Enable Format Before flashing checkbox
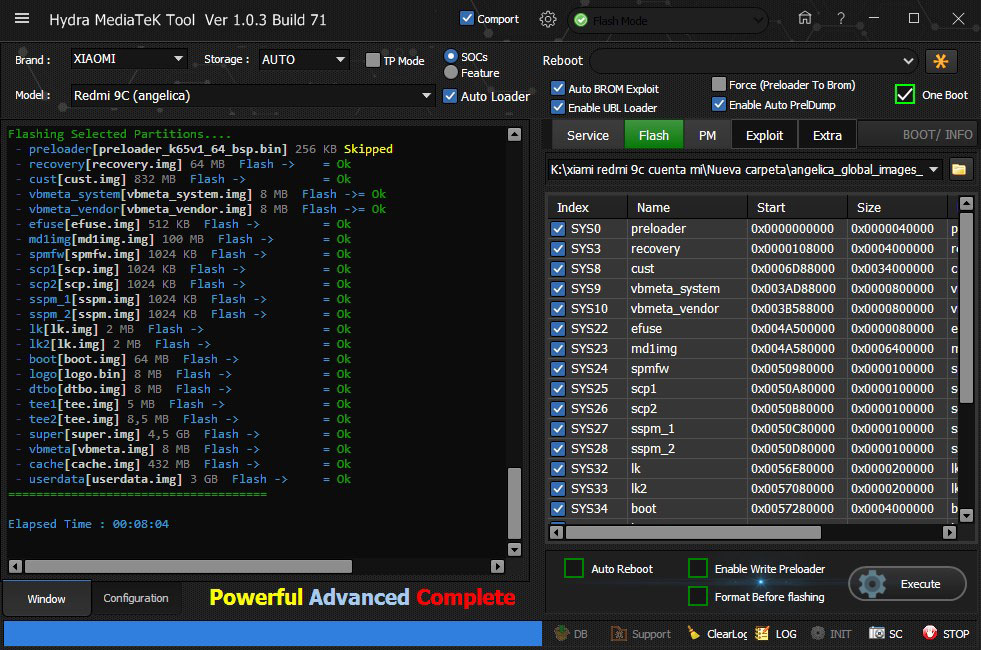The image size is (981, 650). (698, 596)
